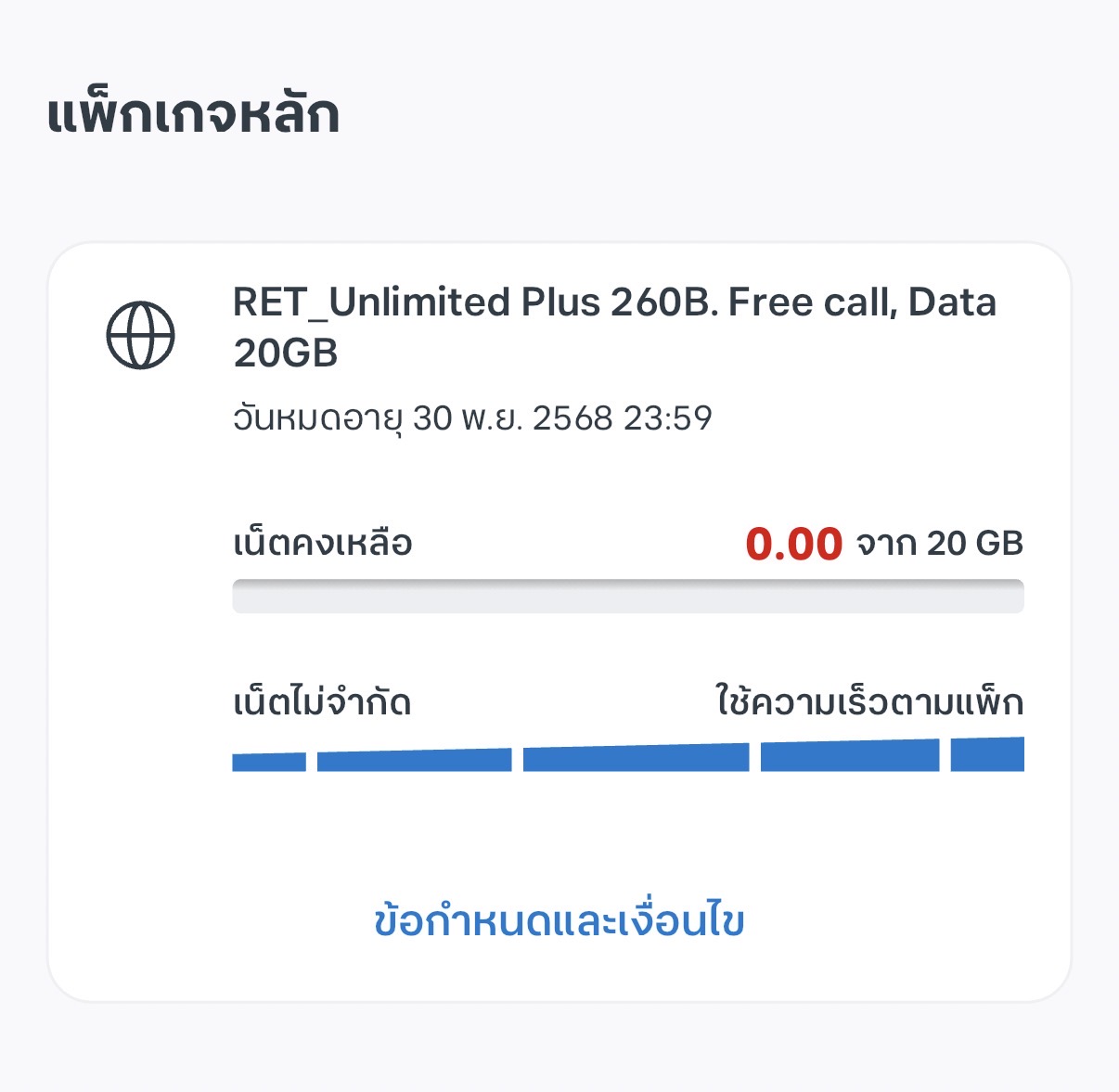This screenshot has width=1119, height=1092.
Task: Click the 23:59 expiry time
Action: tap(667, 418)
